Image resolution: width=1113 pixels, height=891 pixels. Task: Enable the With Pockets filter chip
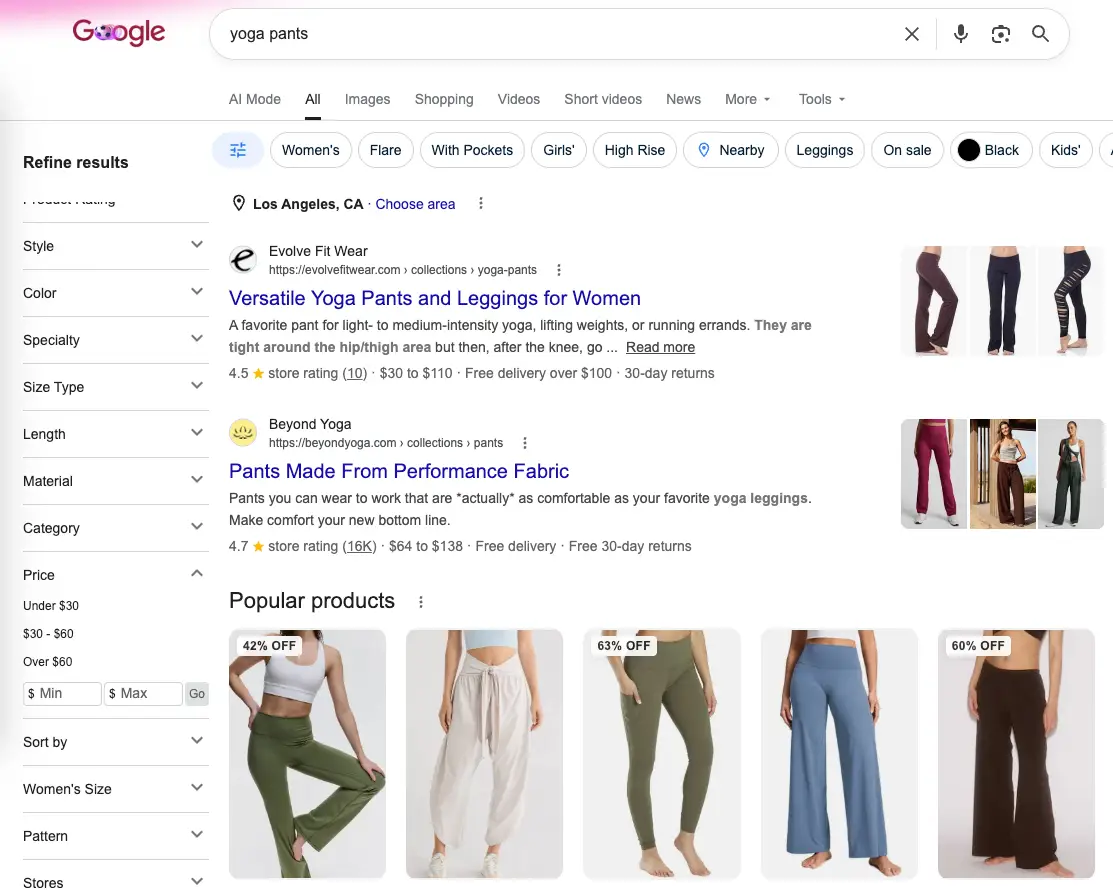coord(472,151)
